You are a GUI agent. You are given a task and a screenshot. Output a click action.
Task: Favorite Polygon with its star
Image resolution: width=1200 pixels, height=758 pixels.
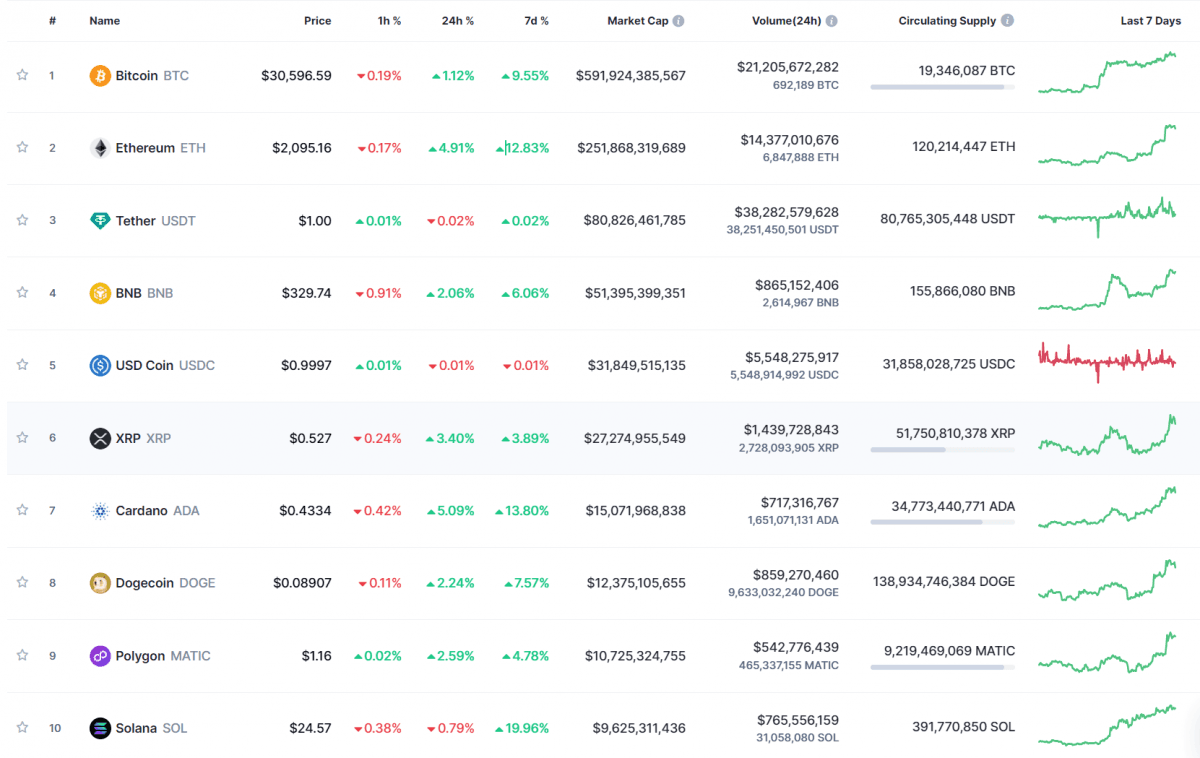tap(22, 655)
